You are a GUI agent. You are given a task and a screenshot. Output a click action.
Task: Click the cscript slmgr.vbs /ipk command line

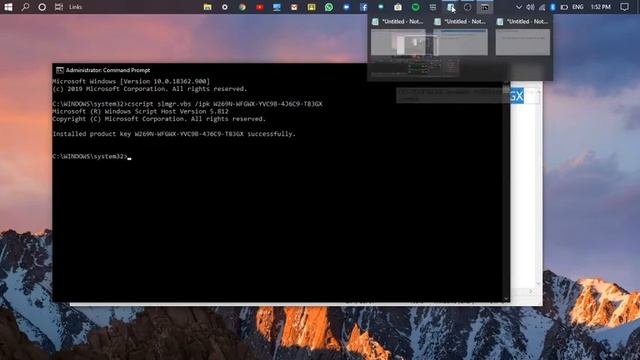tap(187, 104)
